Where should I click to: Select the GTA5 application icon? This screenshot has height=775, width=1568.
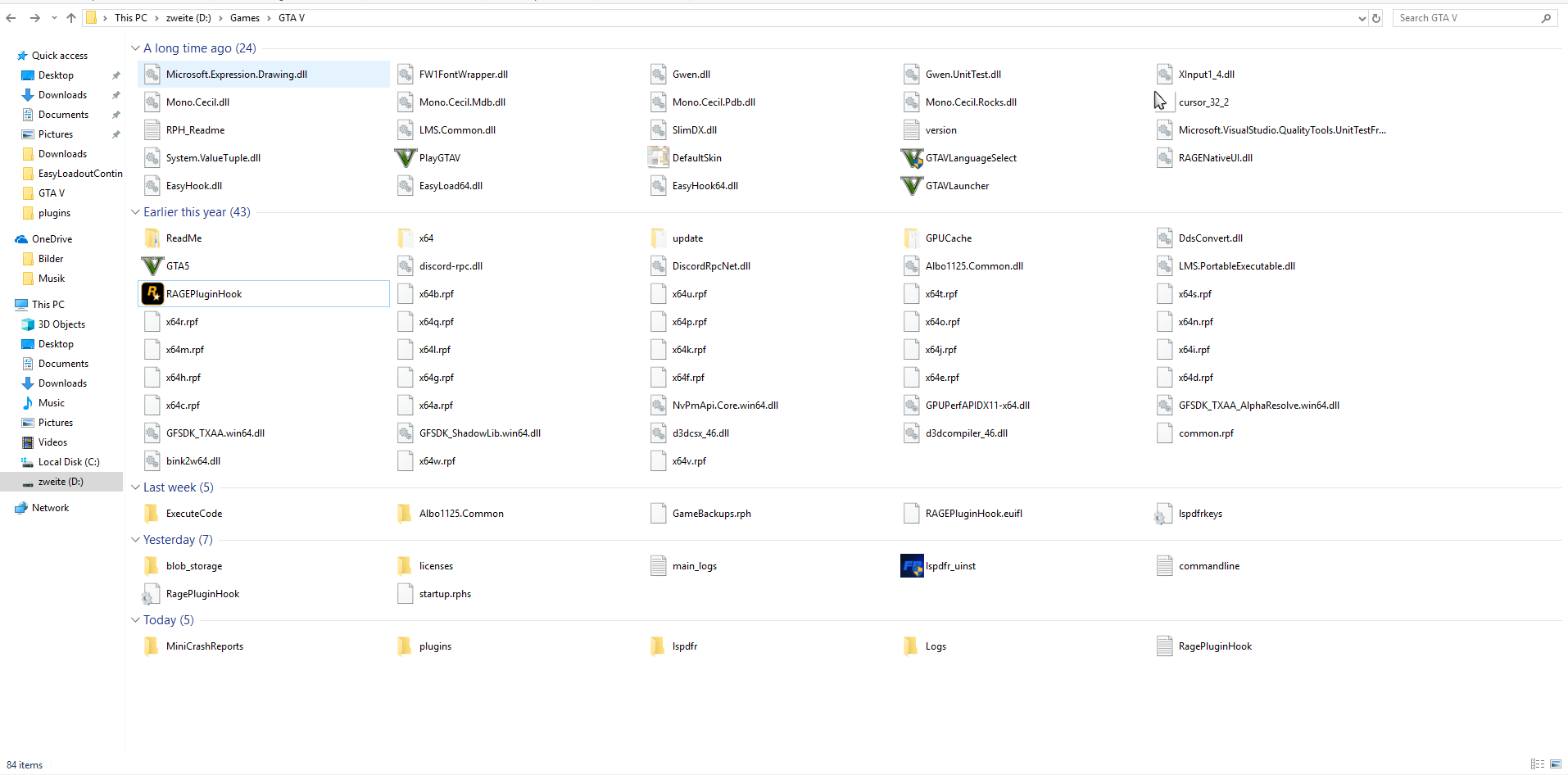(x=152, y=266)
